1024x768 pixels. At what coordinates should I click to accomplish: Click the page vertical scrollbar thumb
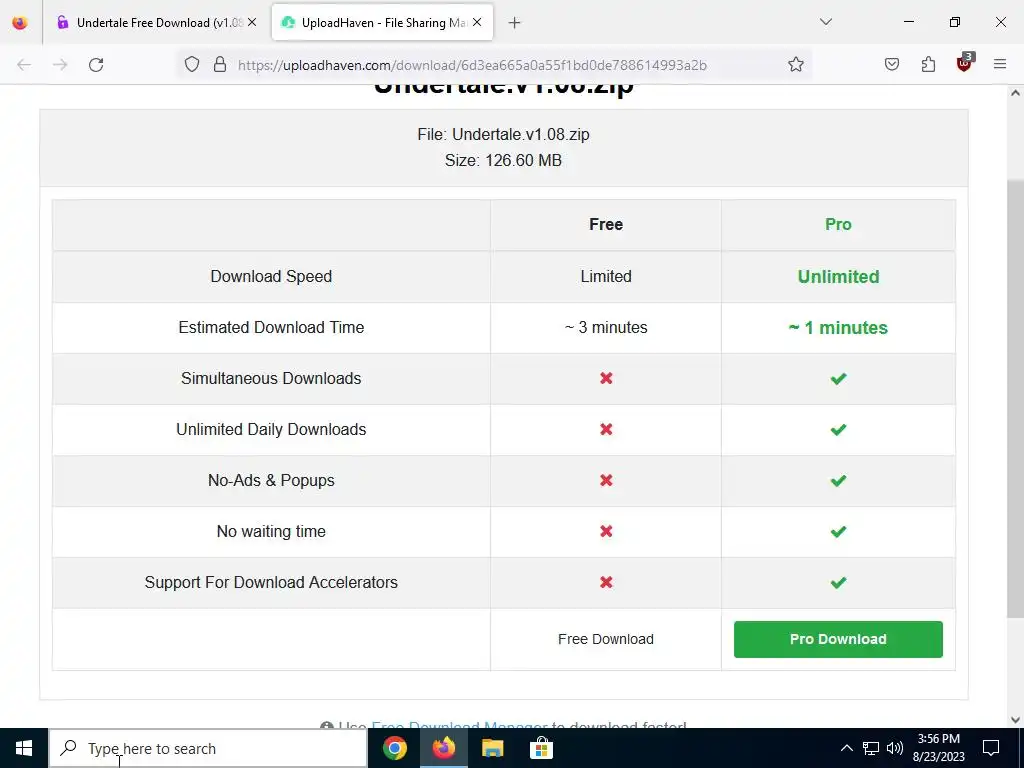tap(1015, 398)
